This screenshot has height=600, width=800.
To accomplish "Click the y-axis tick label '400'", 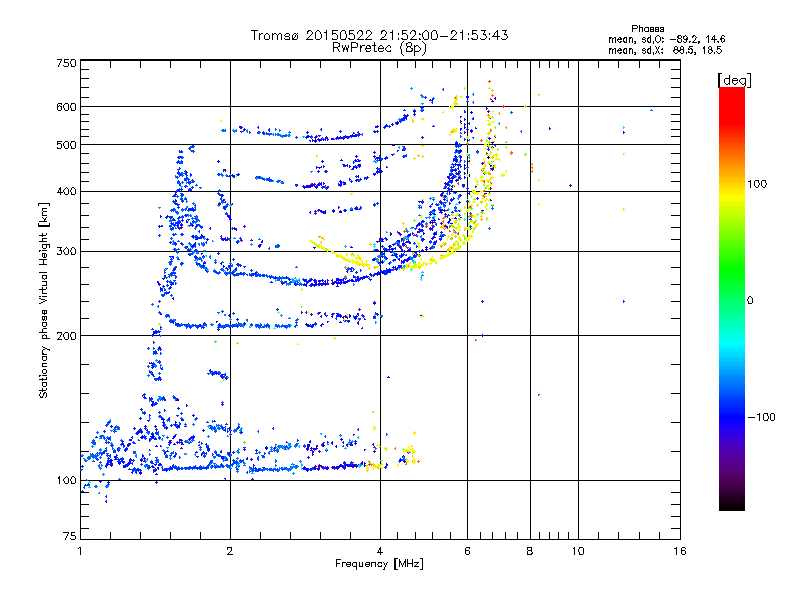I will (x=67, y=192).
